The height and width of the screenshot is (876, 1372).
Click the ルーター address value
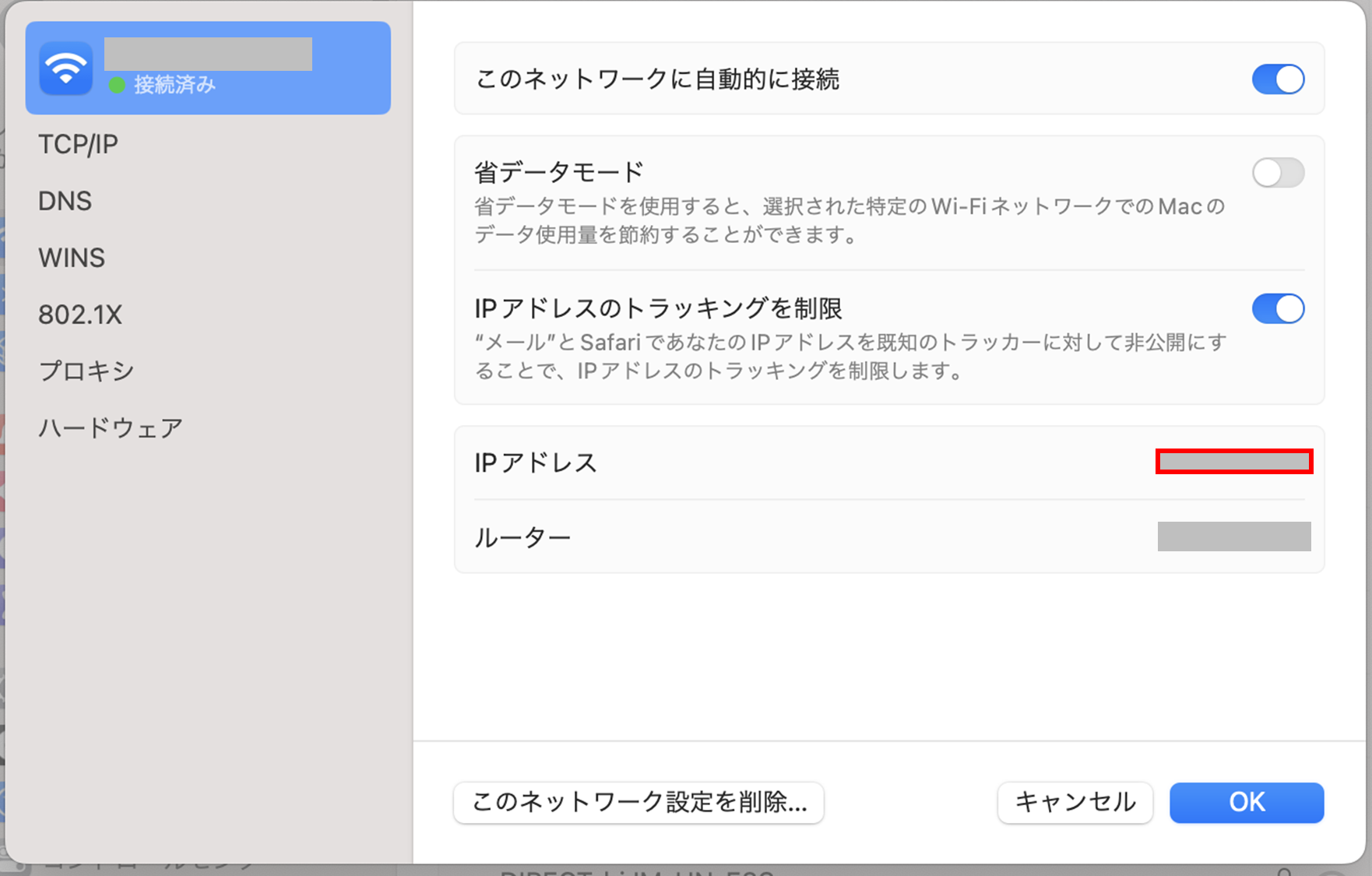[1234, 537]
